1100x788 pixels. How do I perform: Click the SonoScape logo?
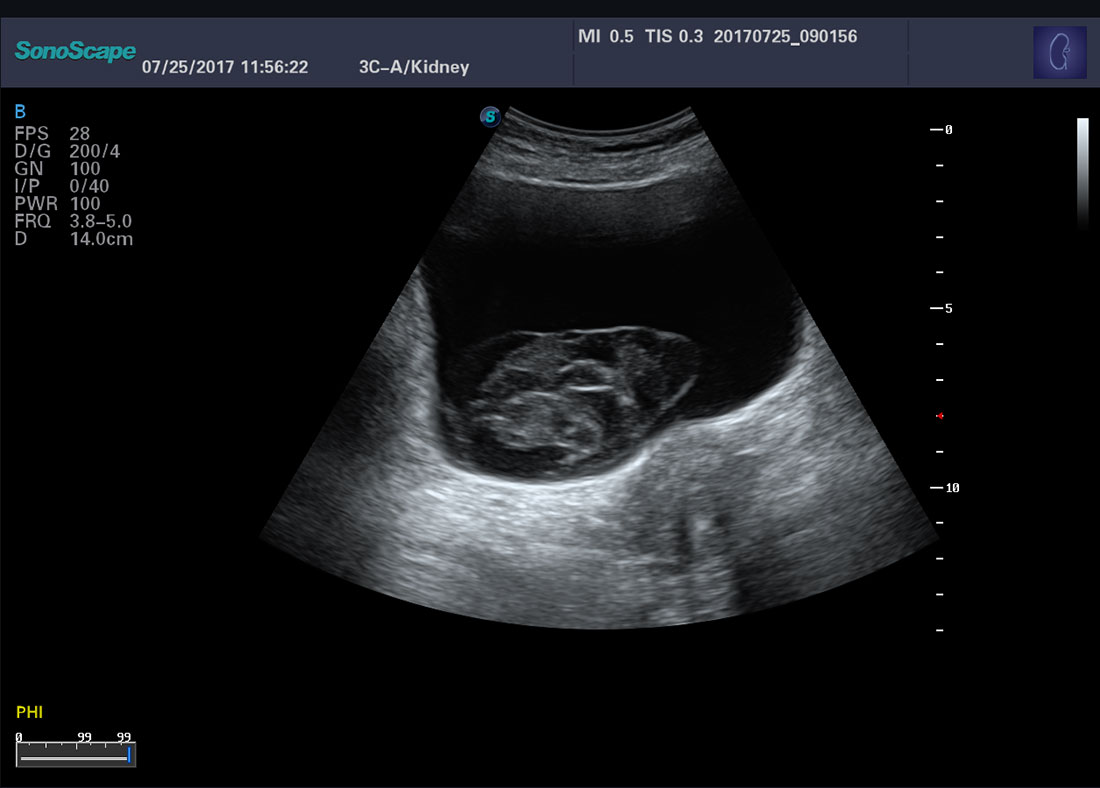[76, 51]
